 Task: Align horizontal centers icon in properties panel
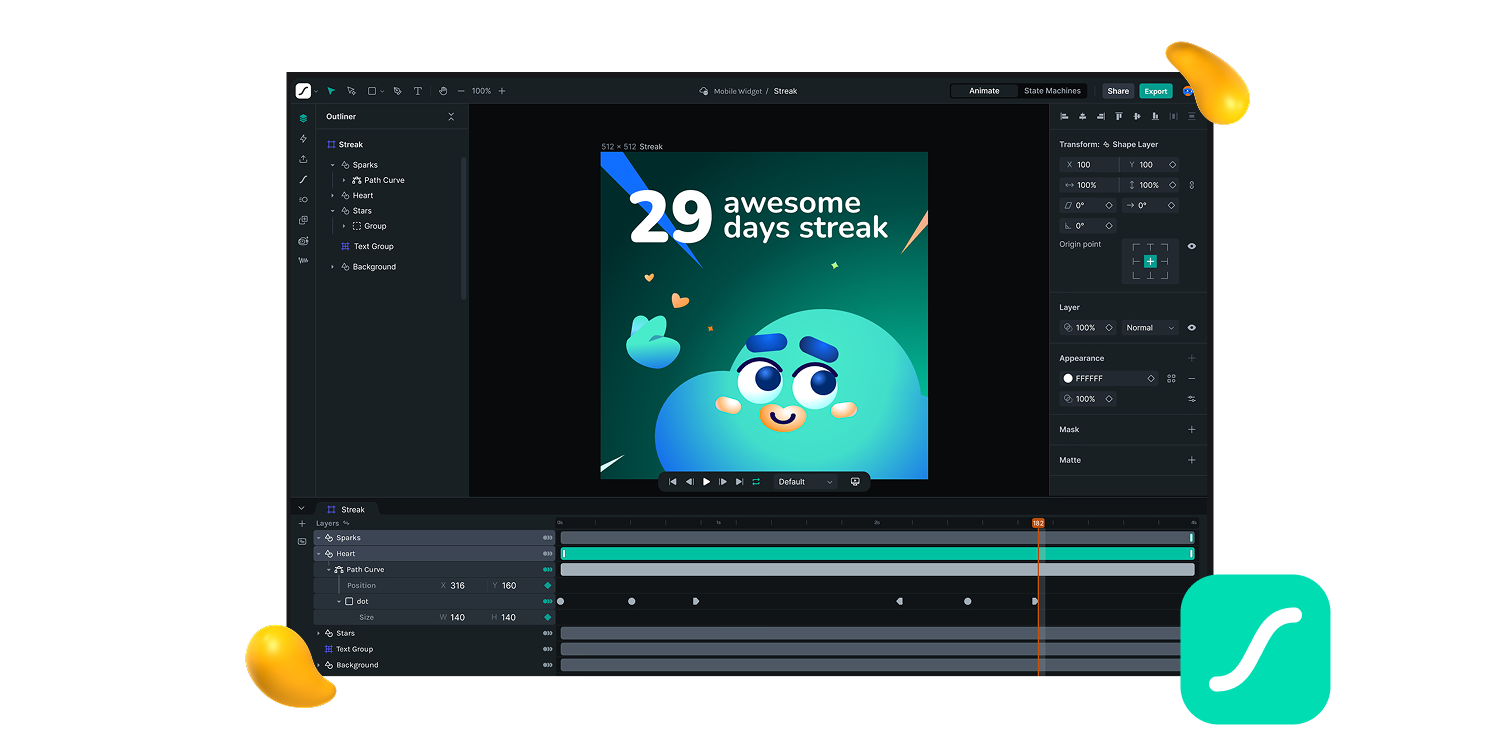1082,117
